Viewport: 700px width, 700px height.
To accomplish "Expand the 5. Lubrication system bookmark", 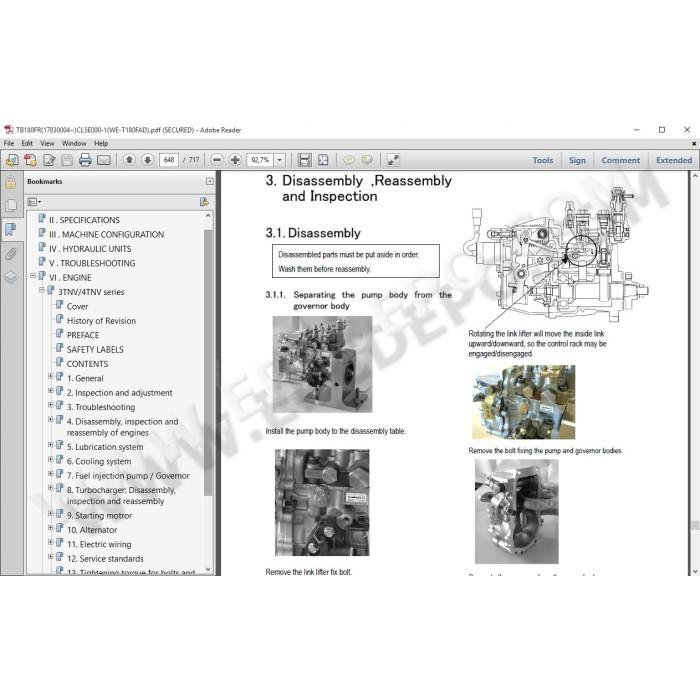I will (50, 445).
